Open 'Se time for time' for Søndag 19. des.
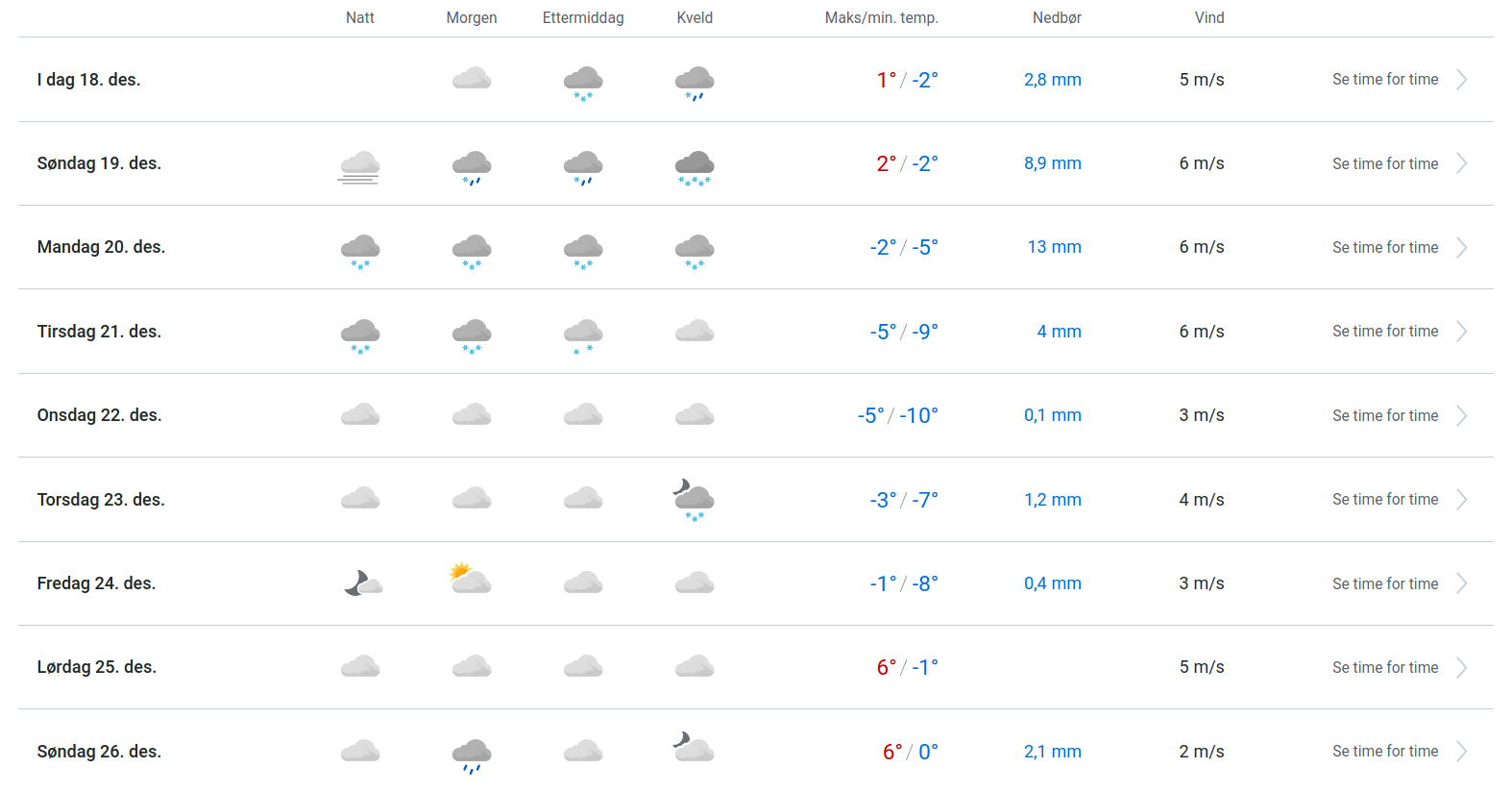This screenshot has height=793, width=1512. [1384, 164]
